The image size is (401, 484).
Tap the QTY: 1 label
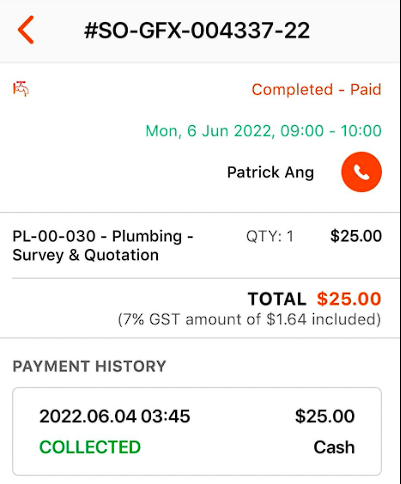270,236
